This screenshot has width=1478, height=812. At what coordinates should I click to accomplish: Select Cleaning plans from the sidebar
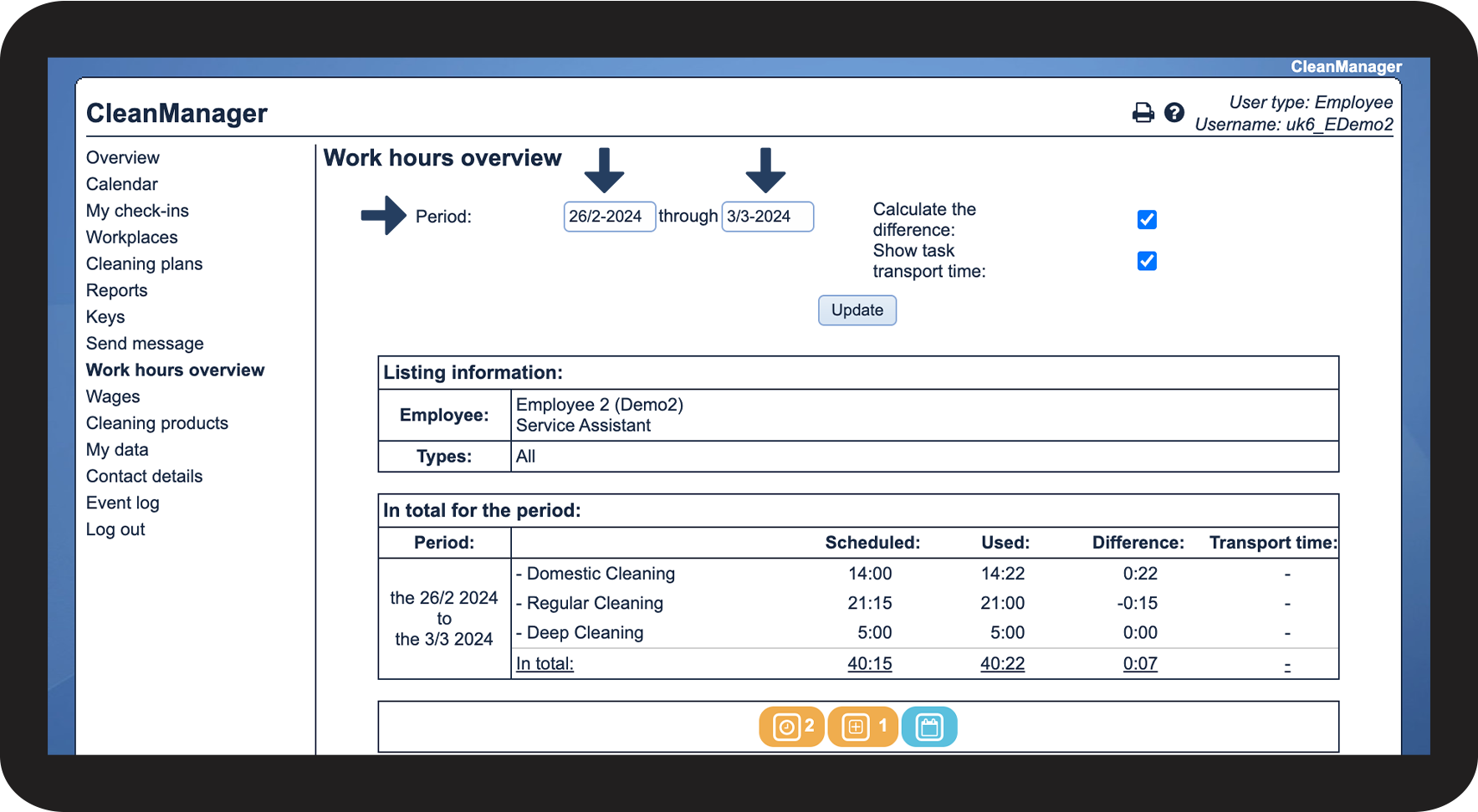tap(144, 264)
